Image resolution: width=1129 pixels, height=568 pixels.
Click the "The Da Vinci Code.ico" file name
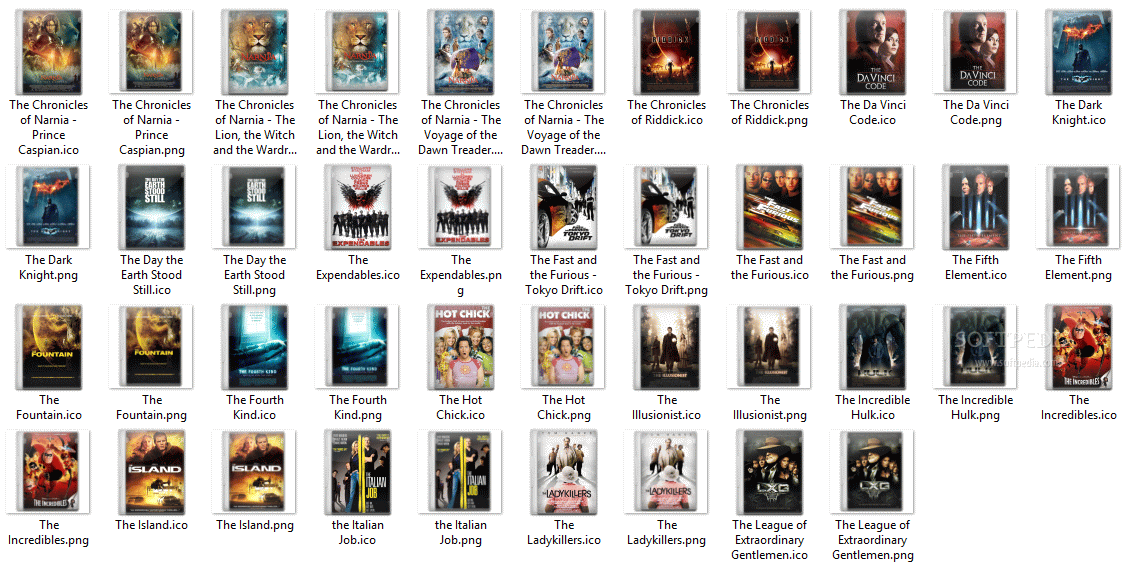pos(873,112)
